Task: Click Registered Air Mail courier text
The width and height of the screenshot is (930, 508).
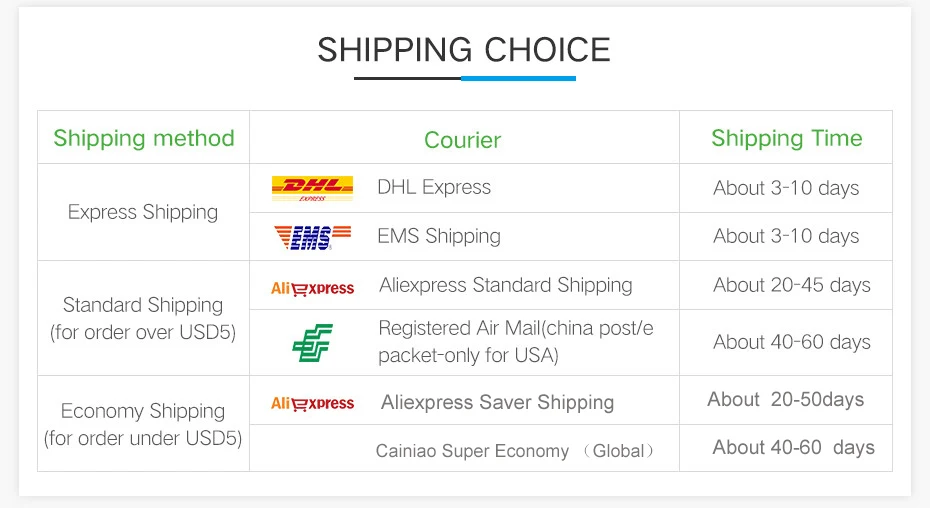Action: pos(515,341)
